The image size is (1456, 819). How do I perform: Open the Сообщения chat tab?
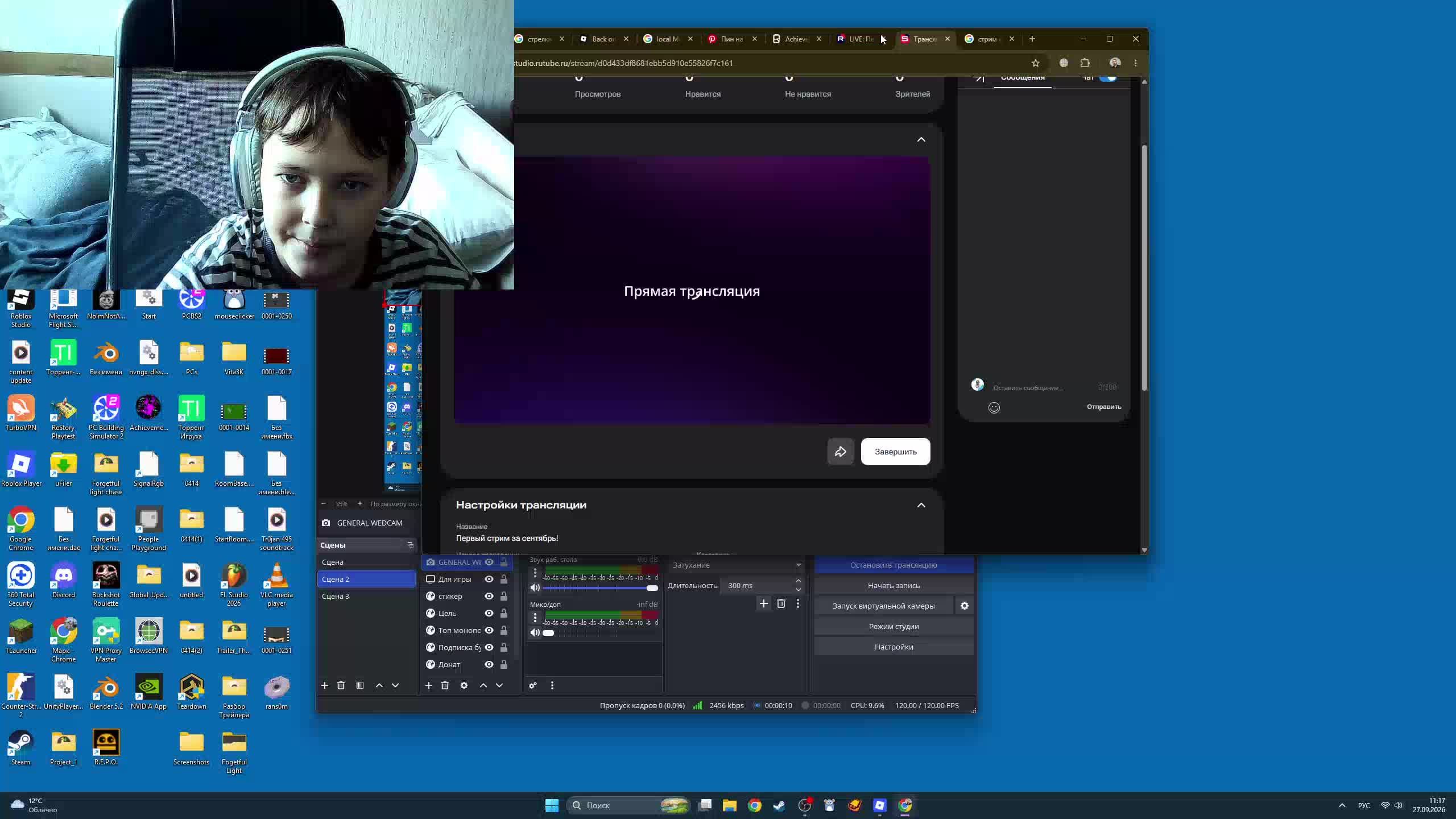tap(1023, 78)
